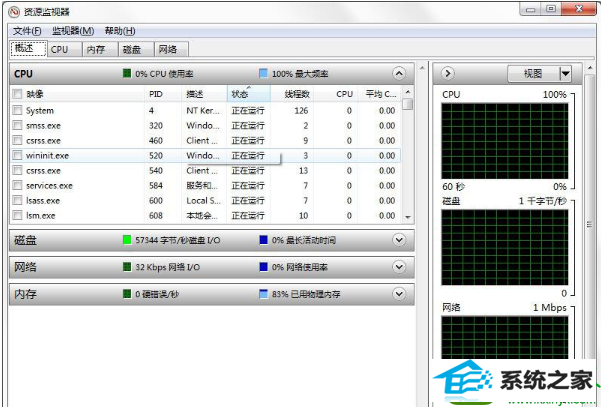Select the lsm.exe process name

(x=41, y=216)
